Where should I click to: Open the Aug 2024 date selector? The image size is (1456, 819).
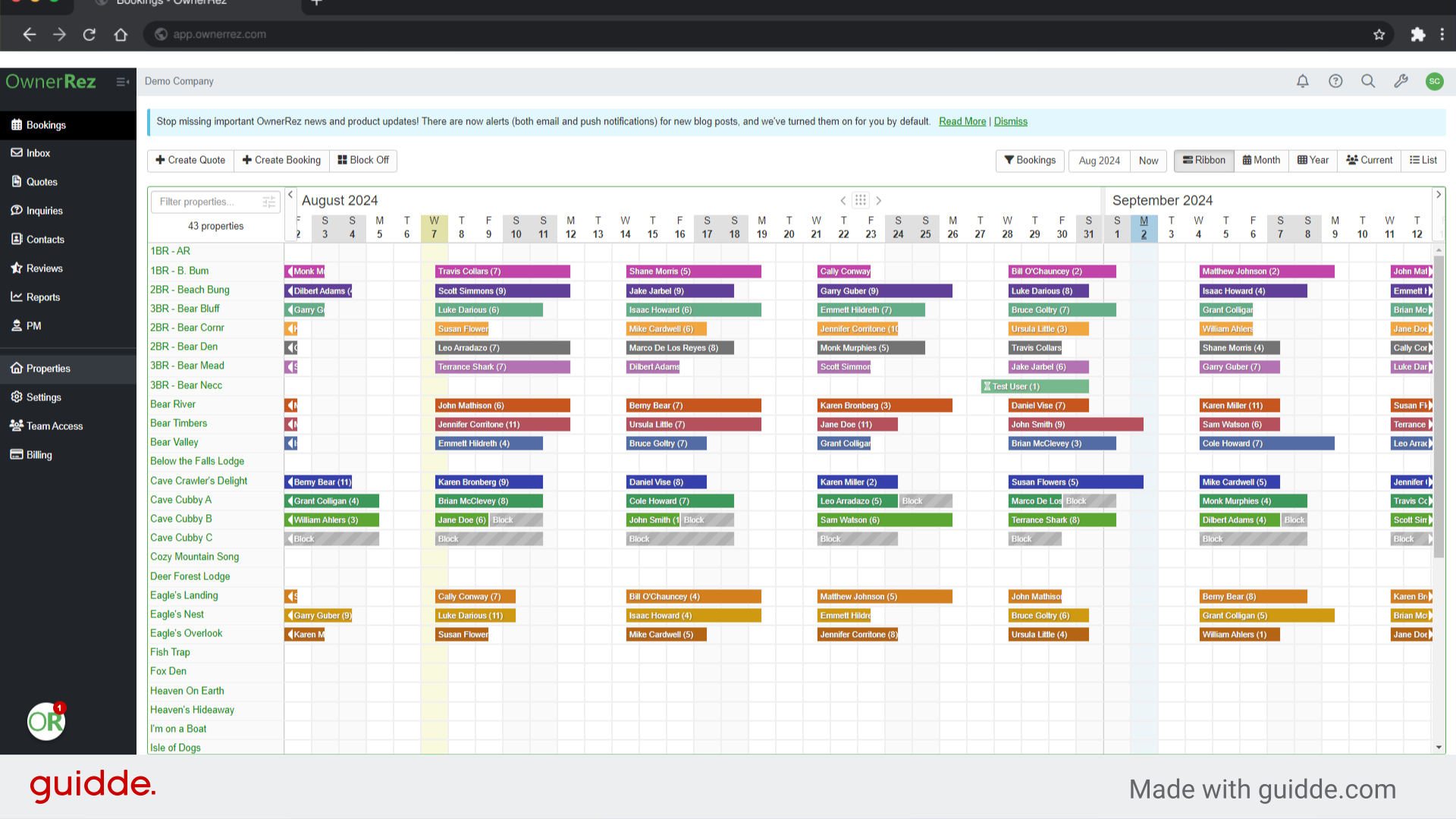pyautogui.click(x=1099, y=161)
